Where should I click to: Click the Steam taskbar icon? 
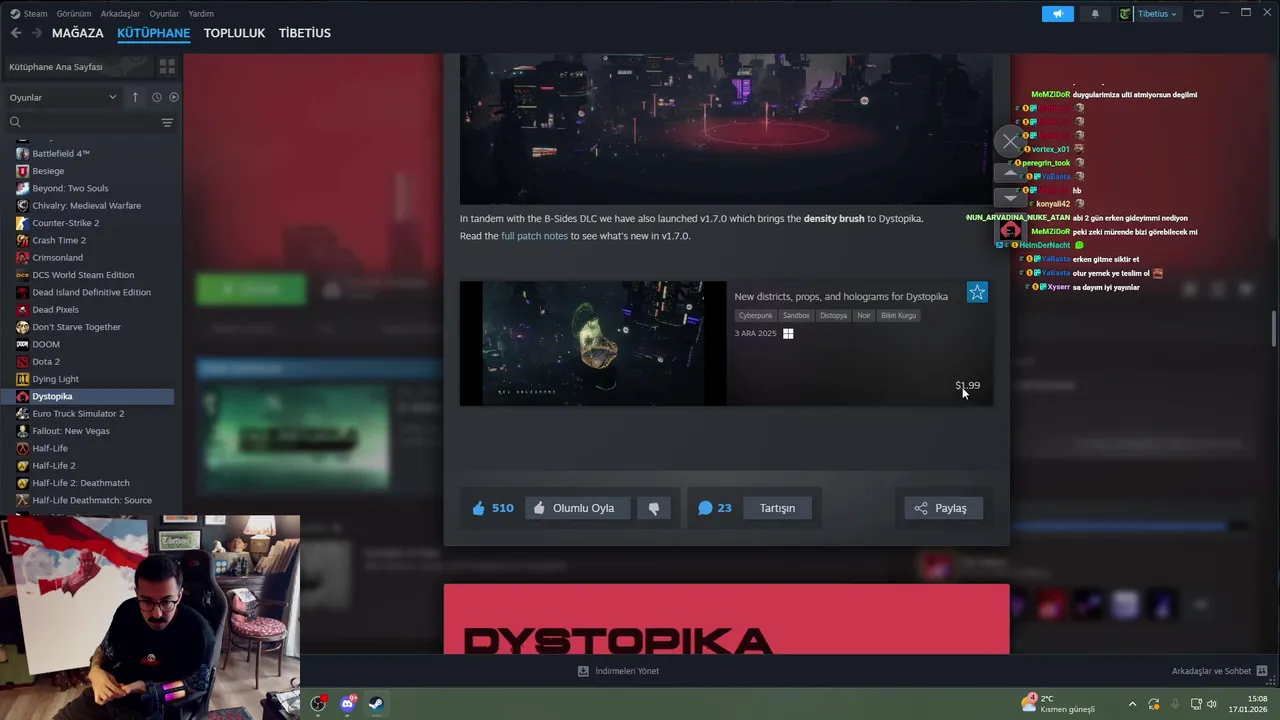coord(376,704)
